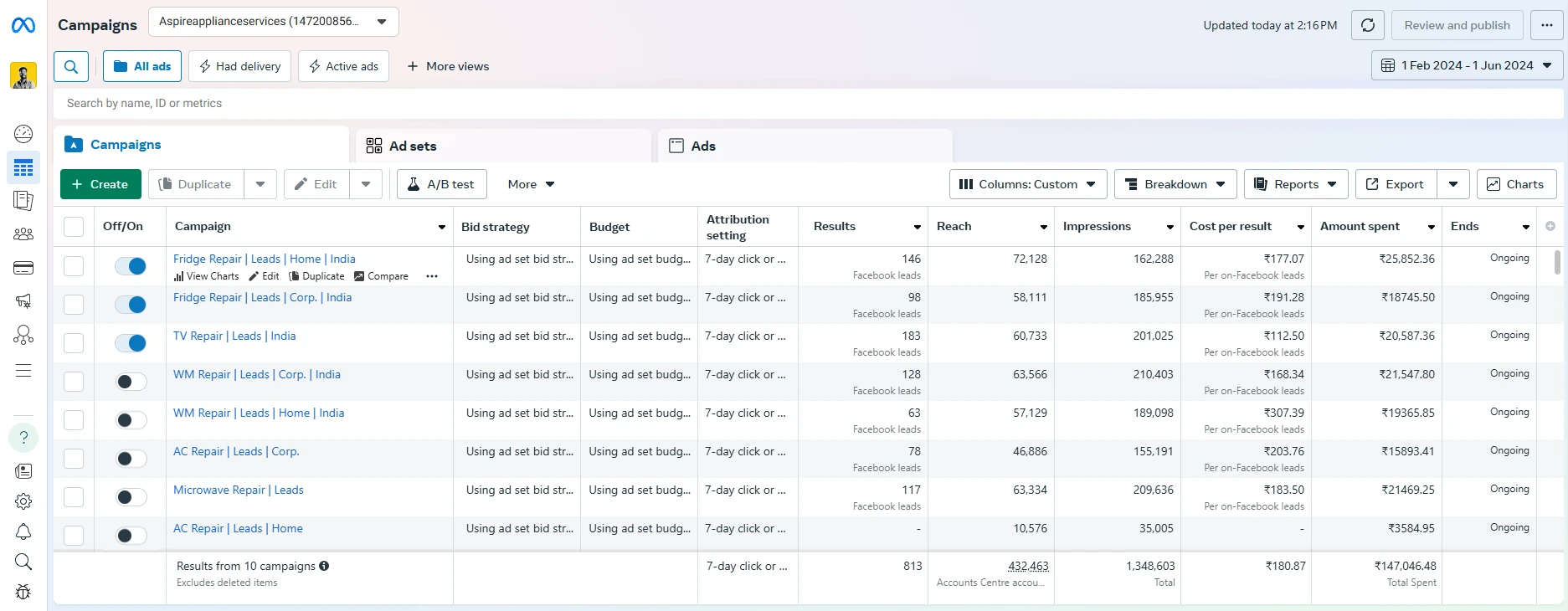1568x611 pixels.
Task: Open the Account overview gauge icon
Action: pyautogui.click(x=23, y=133)
